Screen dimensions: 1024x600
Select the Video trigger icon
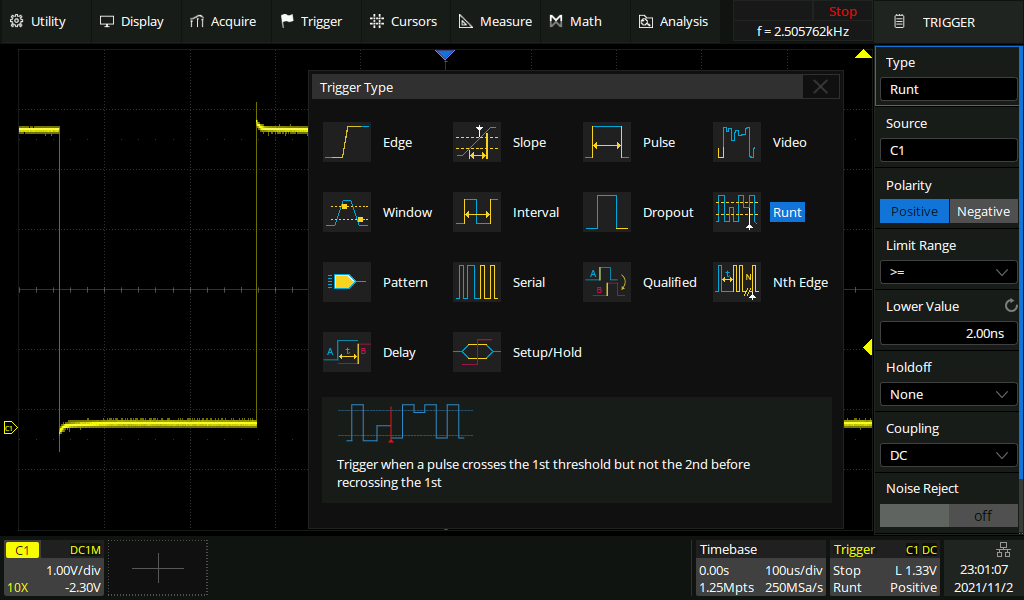pos(737,143)
